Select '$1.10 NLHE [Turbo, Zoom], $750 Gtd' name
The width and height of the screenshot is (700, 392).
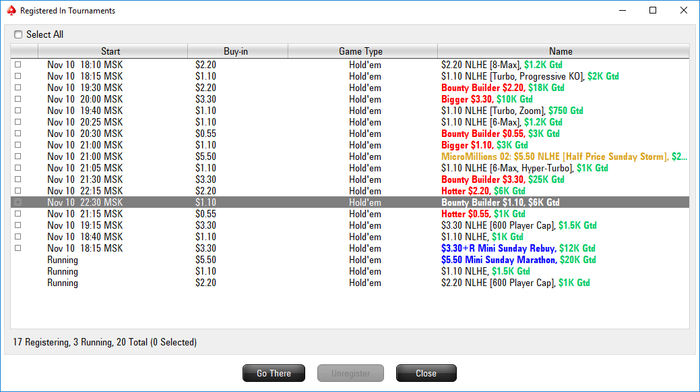512,111
